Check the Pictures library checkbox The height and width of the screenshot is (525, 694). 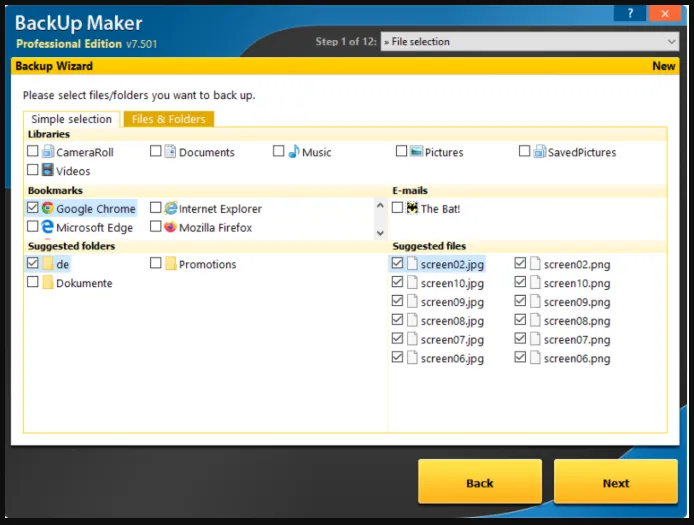click(x=401, y=151)
